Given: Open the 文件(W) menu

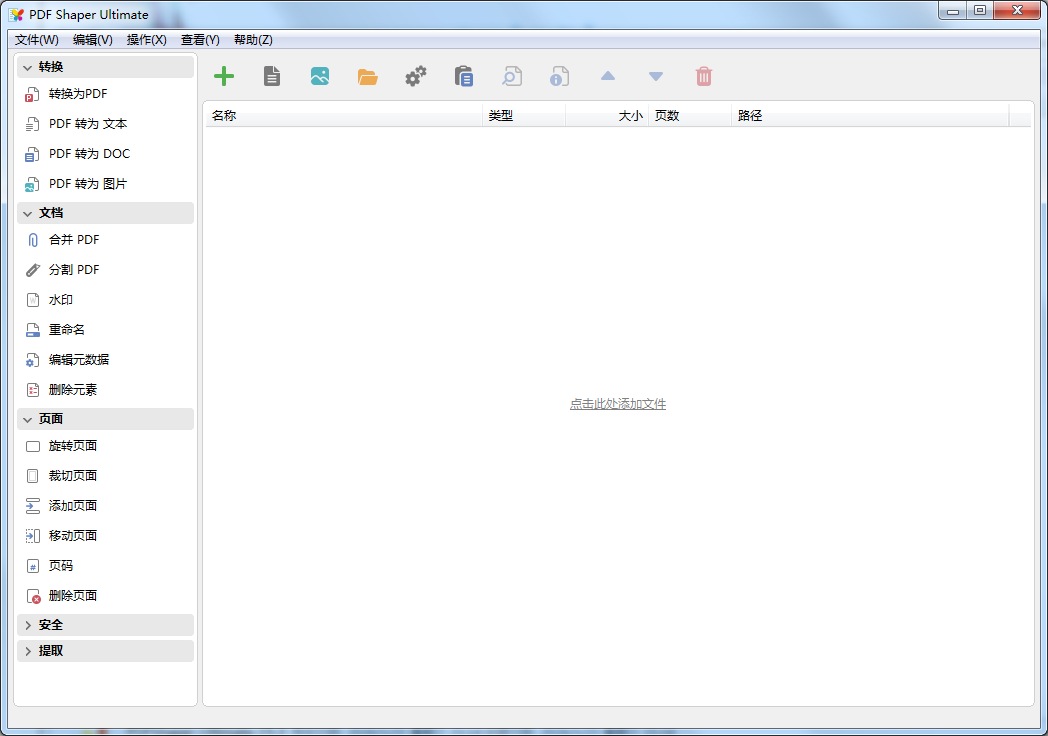Looking at the screenshot, I should pyautogui.click(x=37, y=40).
